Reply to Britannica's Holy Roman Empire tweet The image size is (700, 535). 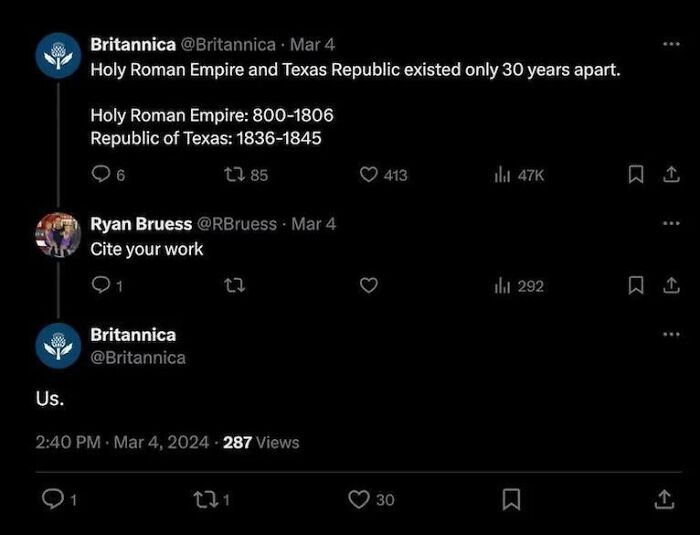pos(101,175)
